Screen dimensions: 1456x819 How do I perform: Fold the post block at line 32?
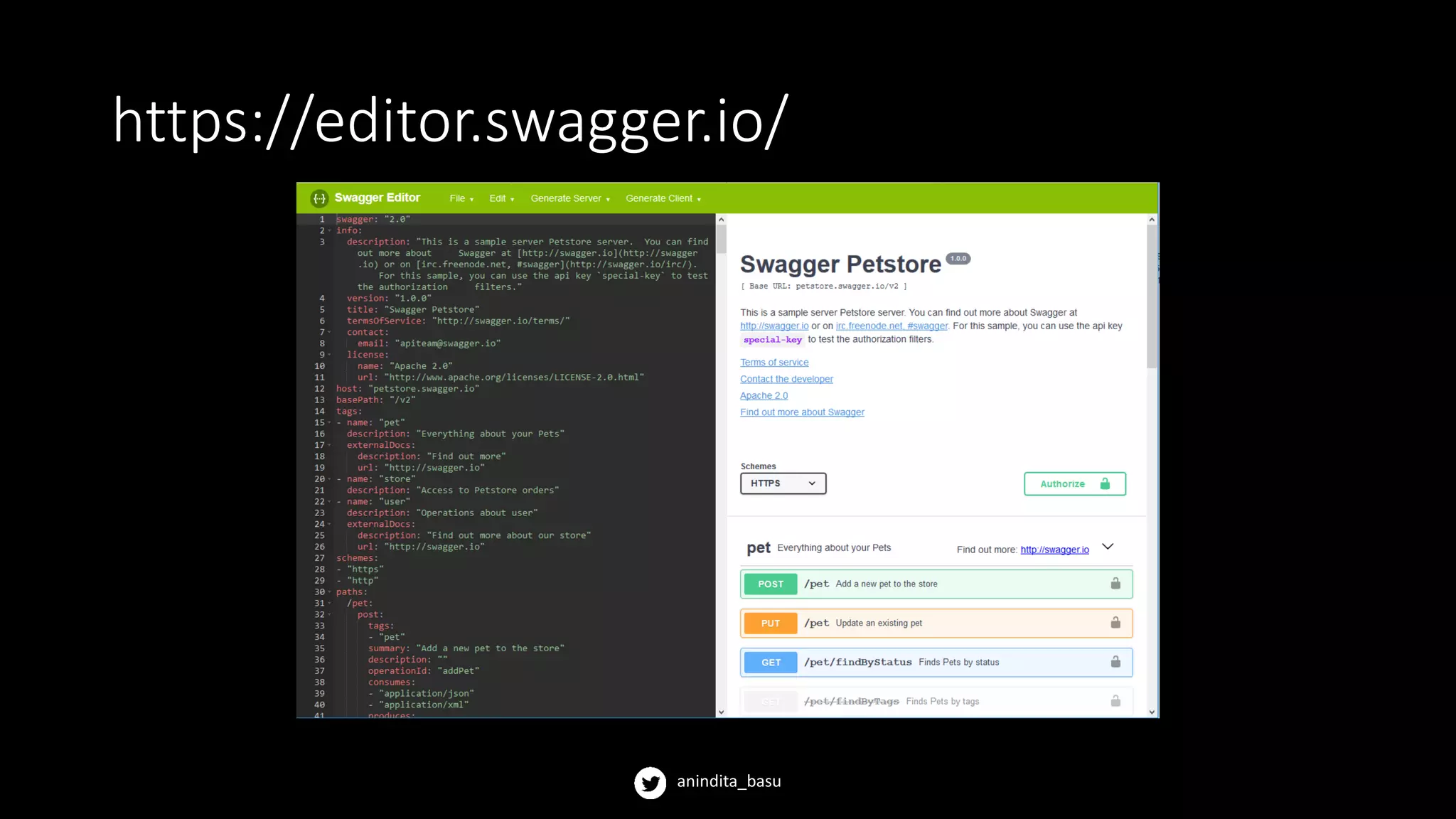coord(329,615)
